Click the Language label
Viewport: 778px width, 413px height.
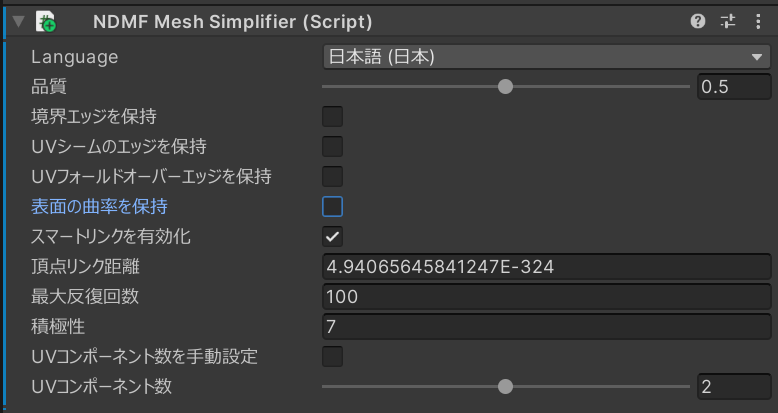click(74, 57)
